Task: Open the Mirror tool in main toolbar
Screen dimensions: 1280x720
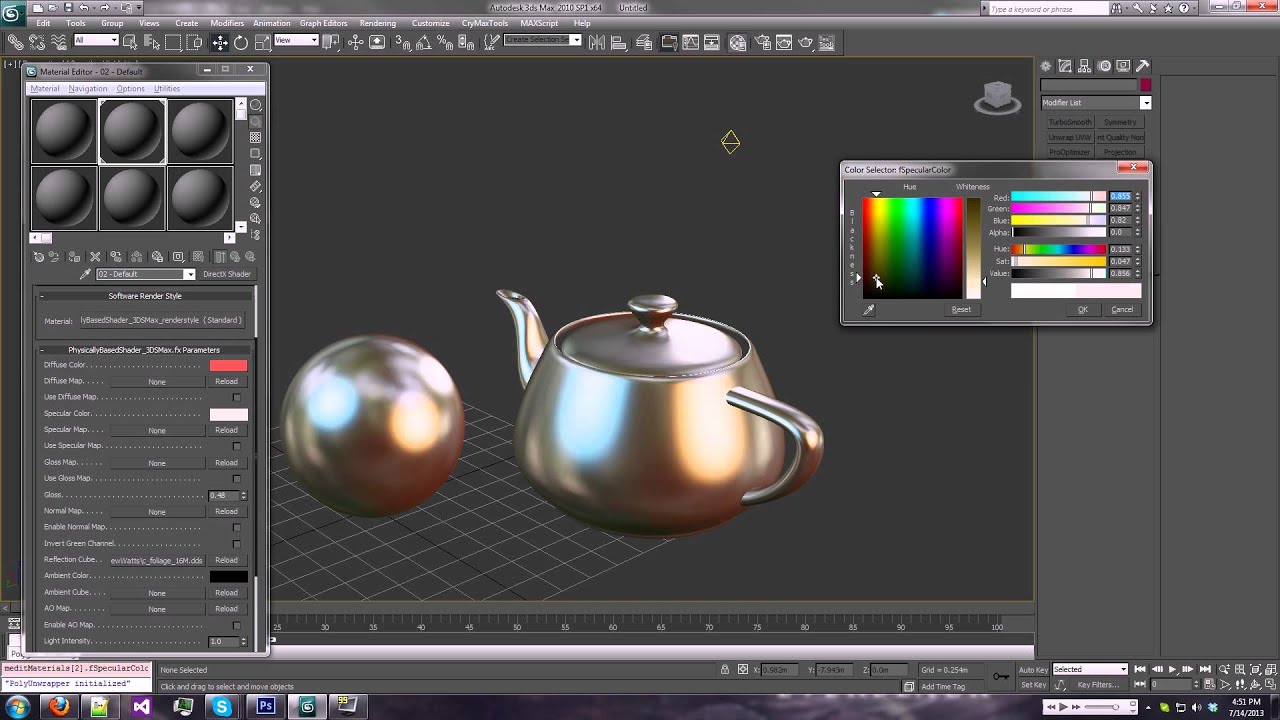Action: pyautogui.click(x=597, y=42)
